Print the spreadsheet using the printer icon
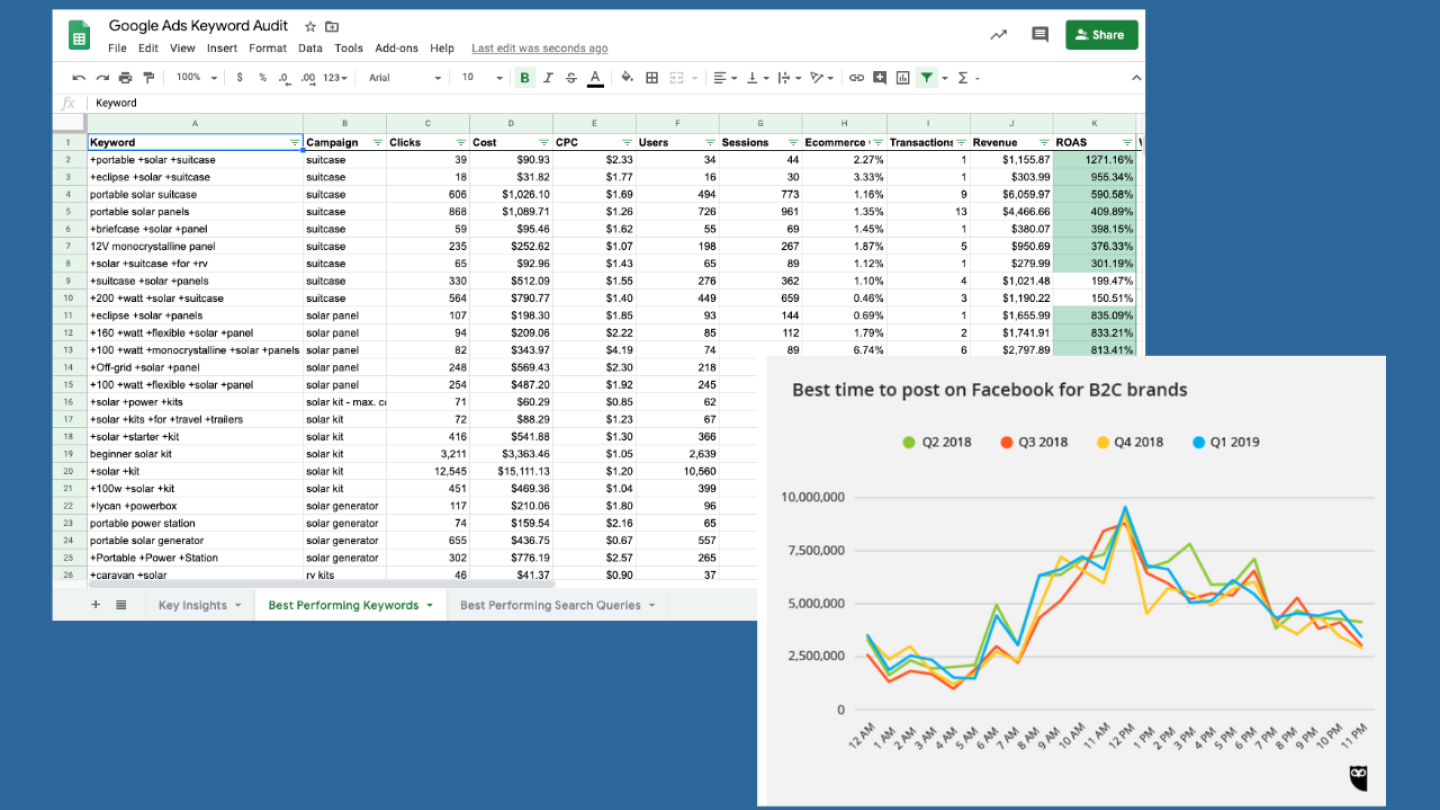This screenshot has width=1440, height=810. click(x=125, y=78)
